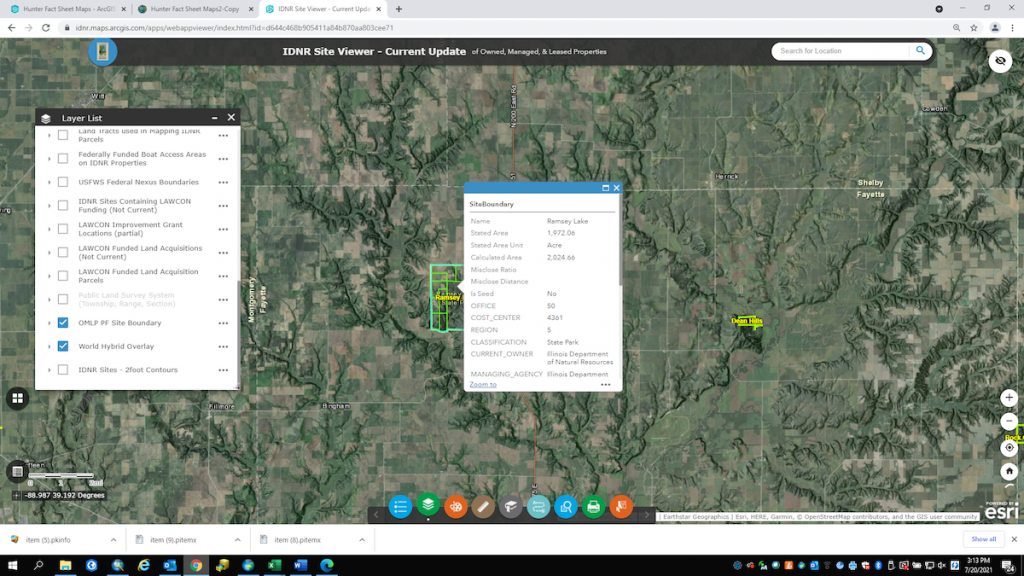
Task: Open the brown Measurement ruler tool
Action: (483, 507)
